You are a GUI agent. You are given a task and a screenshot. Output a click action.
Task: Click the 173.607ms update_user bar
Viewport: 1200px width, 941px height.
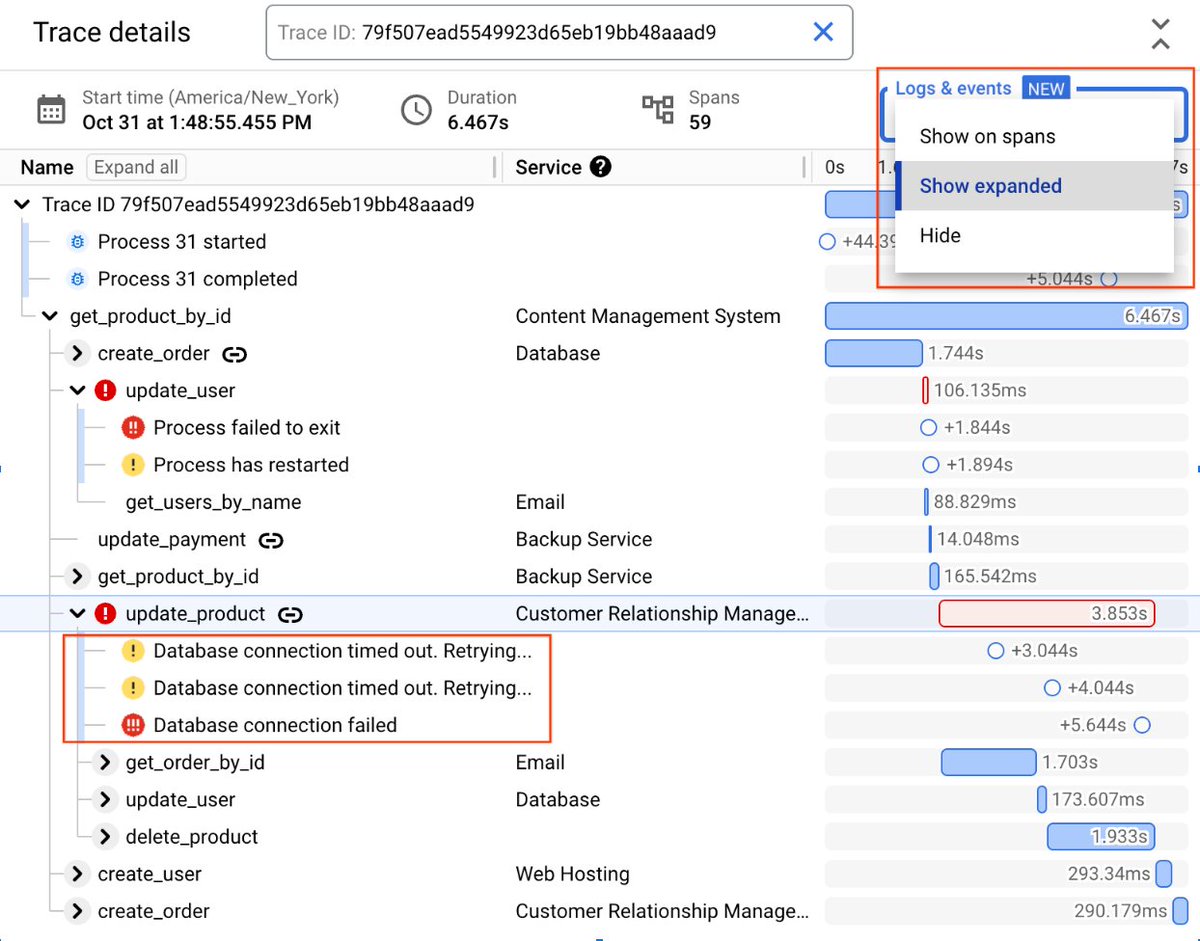pyautogui.click(x=1042, y=800)
